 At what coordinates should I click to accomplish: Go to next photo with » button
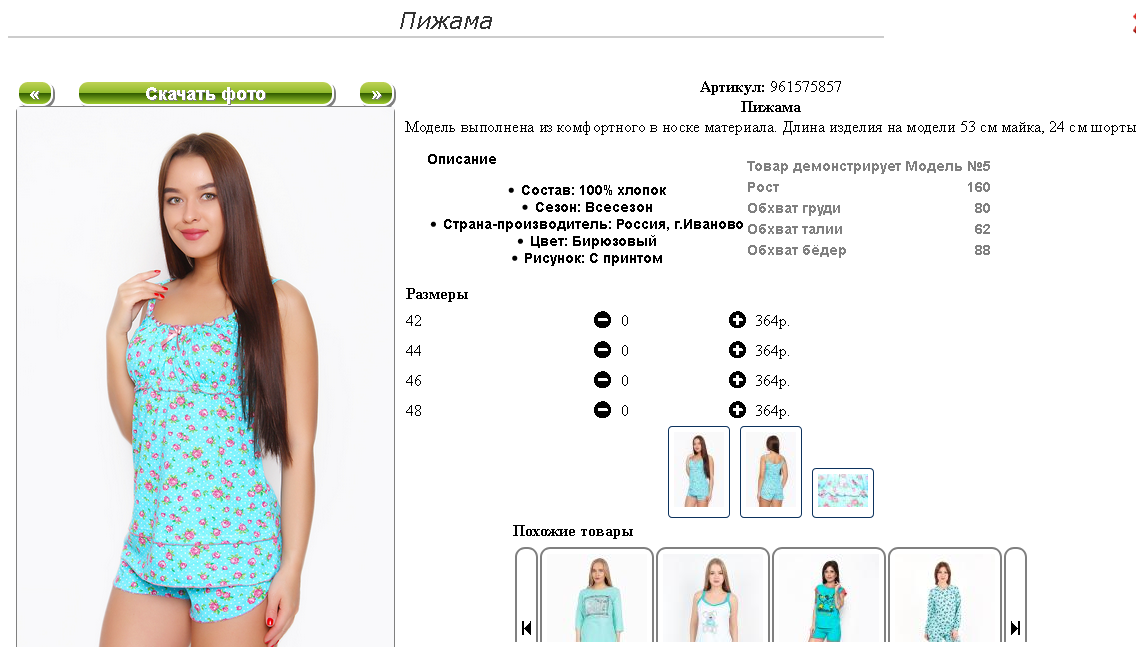click(x=376, y=93)
